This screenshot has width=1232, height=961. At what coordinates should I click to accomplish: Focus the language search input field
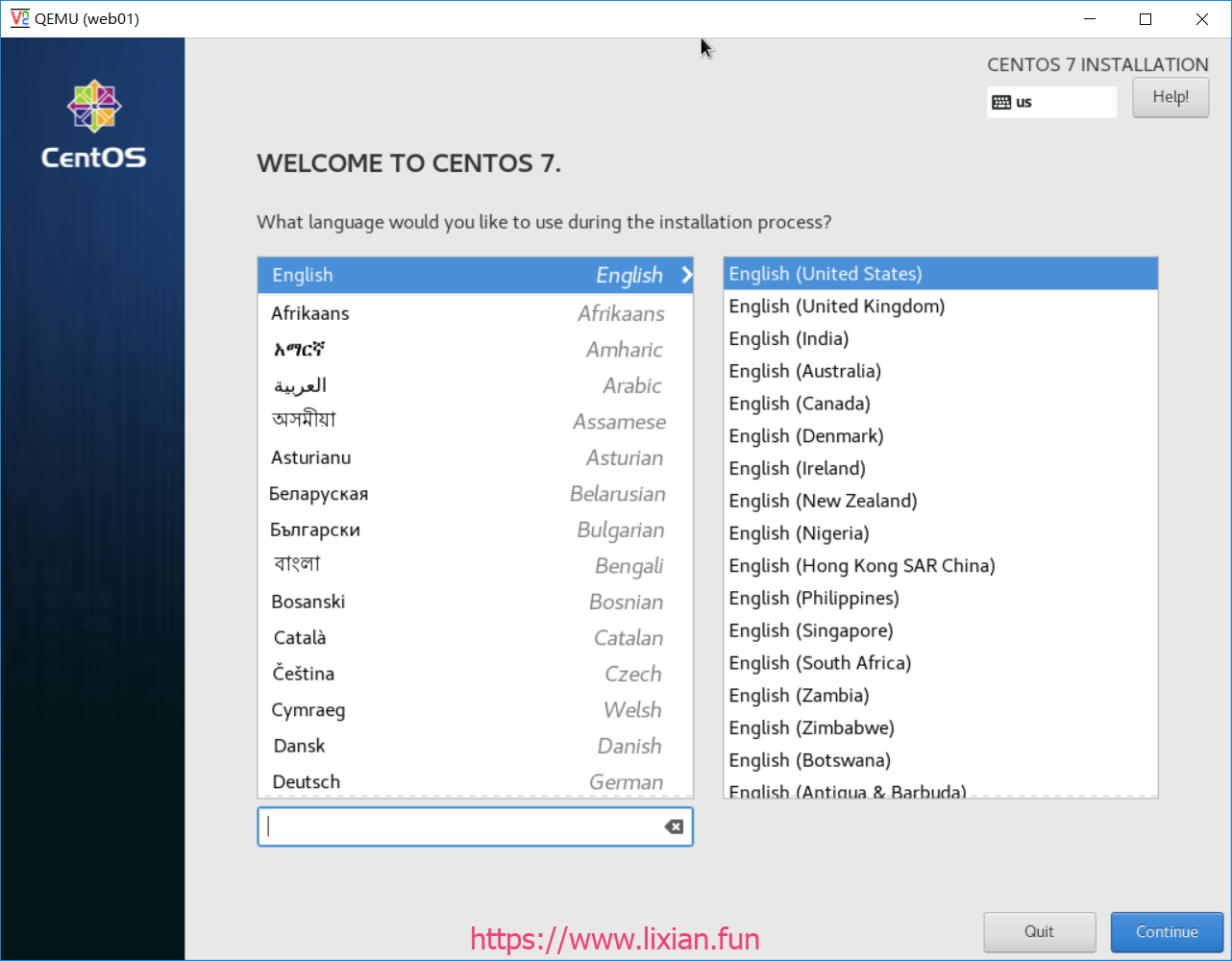click(x=475, y=826)
